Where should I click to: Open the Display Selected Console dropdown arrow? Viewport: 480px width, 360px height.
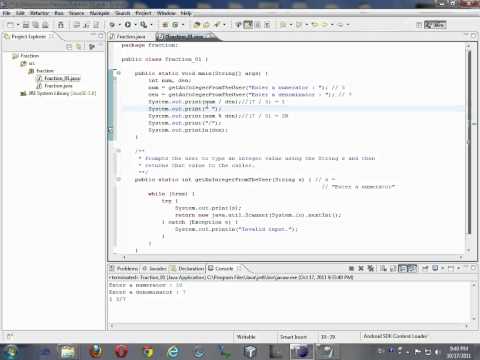[x=443, y=268]
